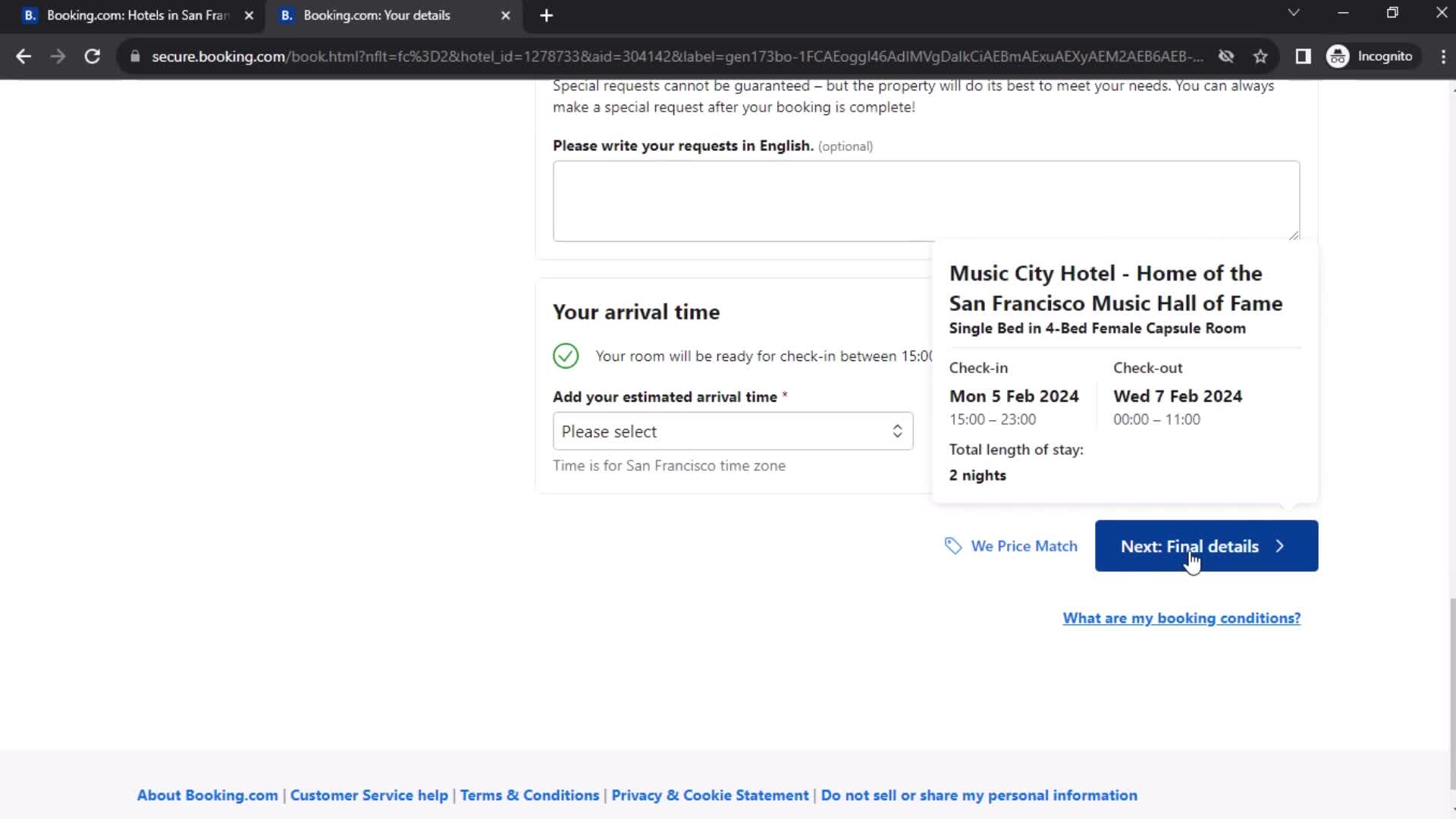
Task: Click Single Bed in 4-Bed Female Capsule Room
Action: pos(1097,328)
